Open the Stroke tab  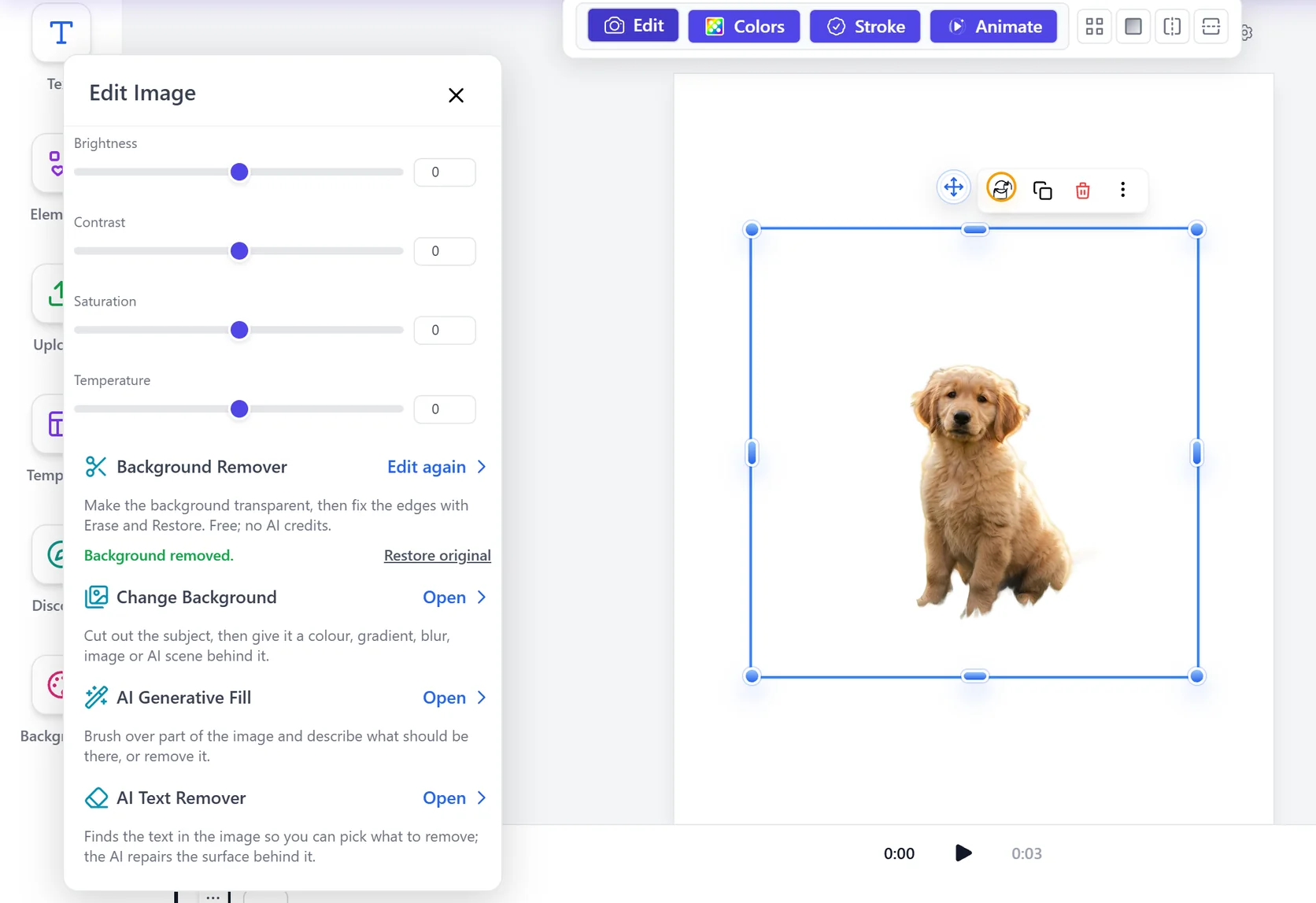[866, 26]
